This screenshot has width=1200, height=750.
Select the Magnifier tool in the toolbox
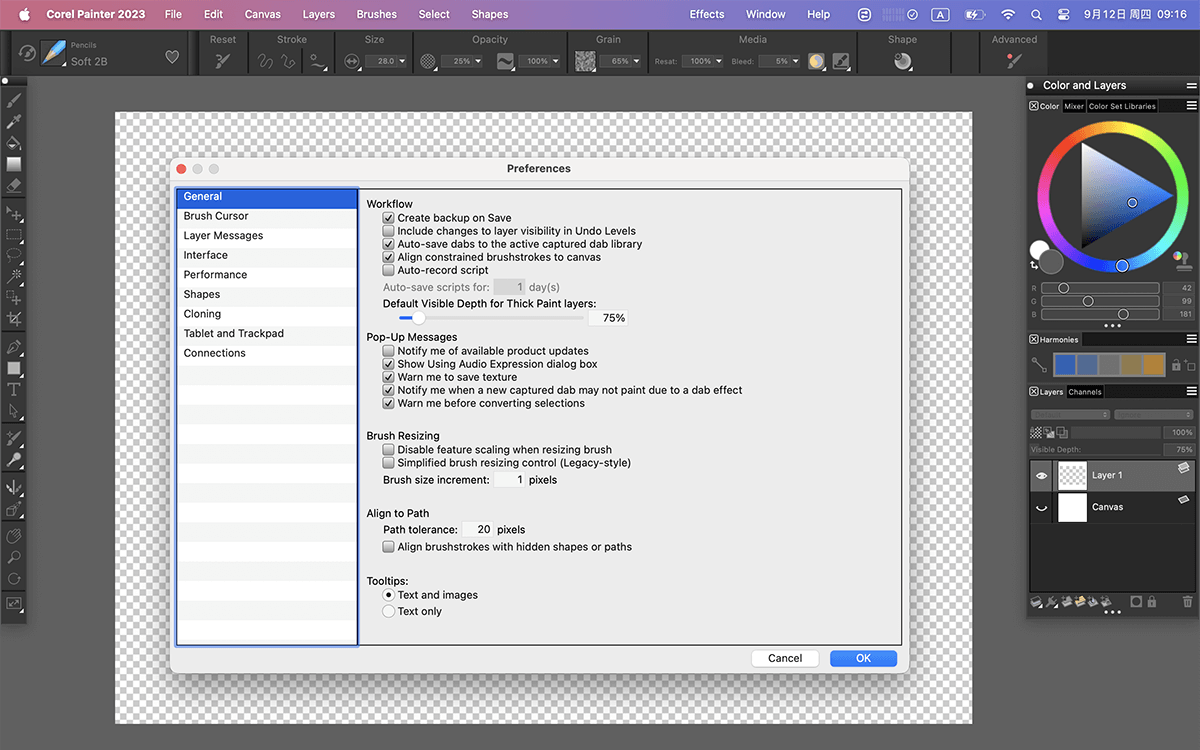tap(14, 558)
